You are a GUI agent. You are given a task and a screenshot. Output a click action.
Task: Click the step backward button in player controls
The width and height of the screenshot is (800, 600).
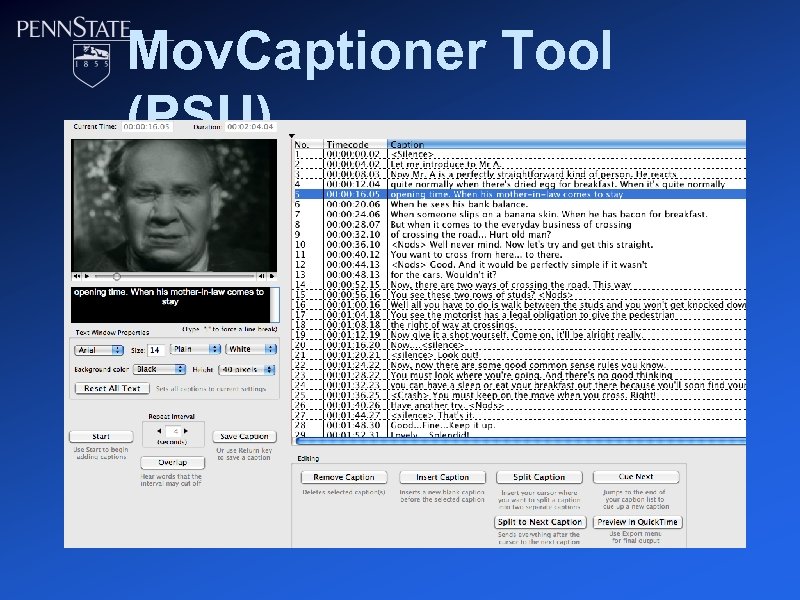(261, 276)
